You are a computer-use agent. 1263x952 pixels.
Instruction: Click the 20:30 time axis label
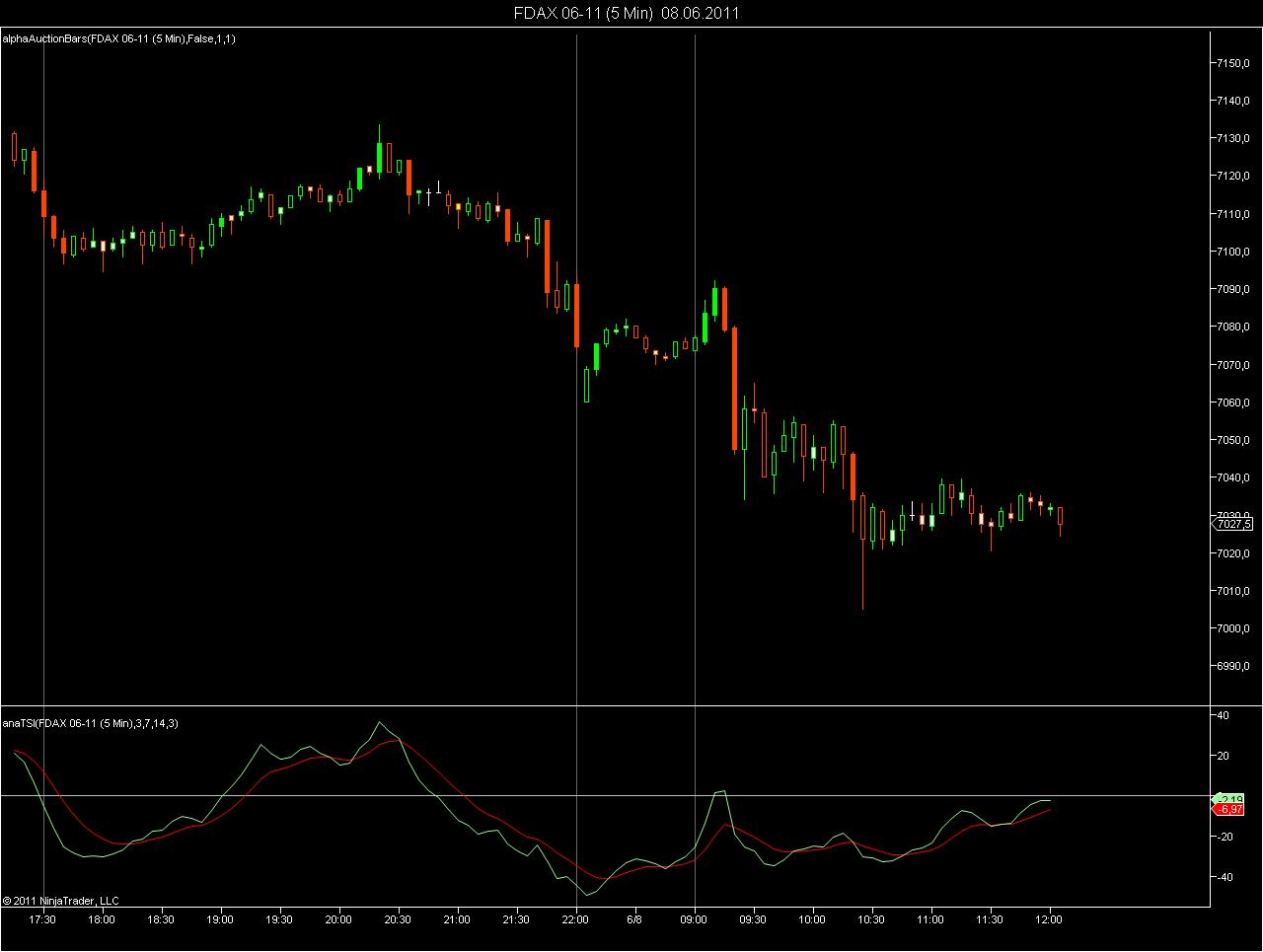coord(398,919)
